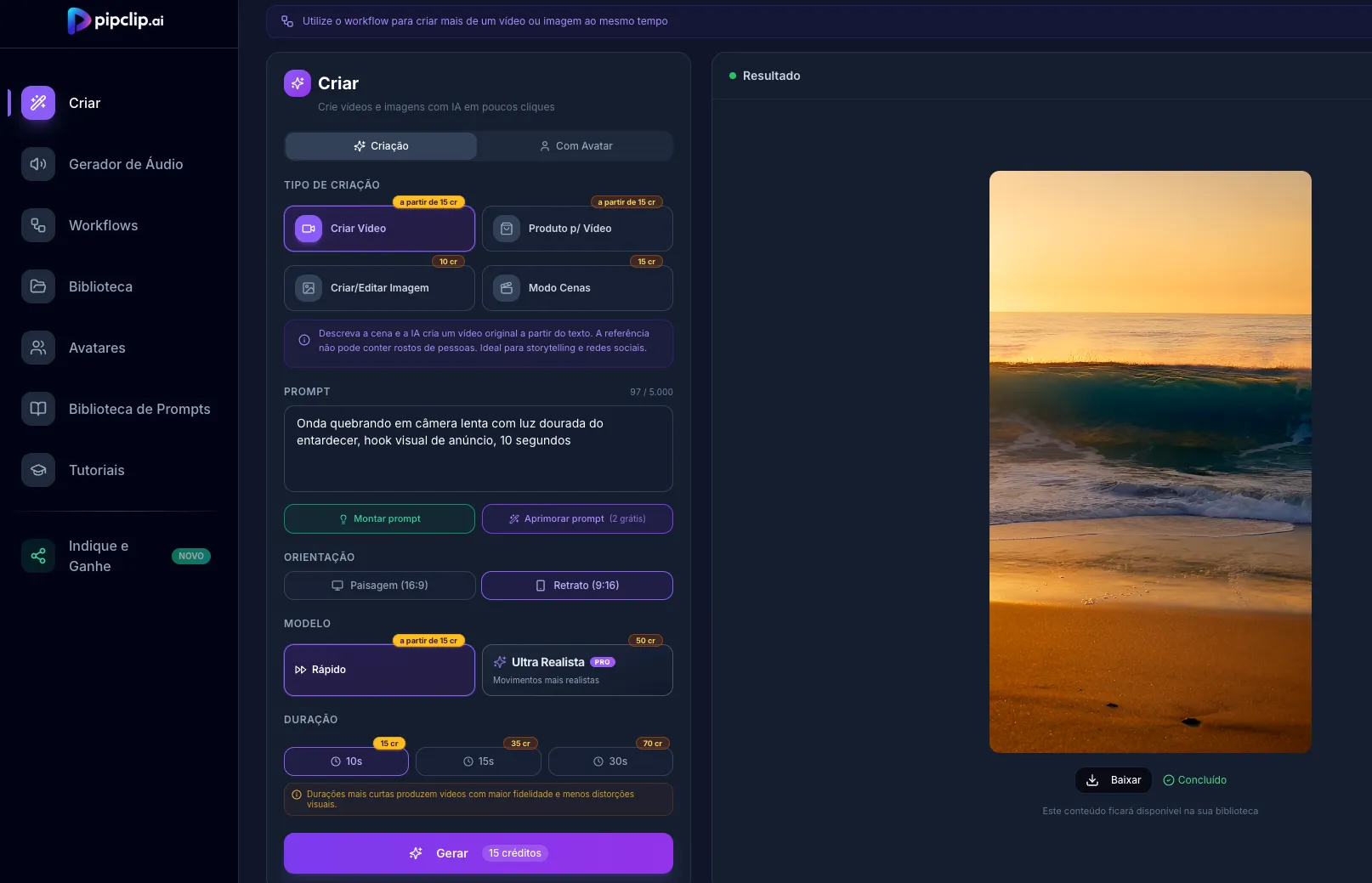This screenshot has width=1372, height=883.
Task: Click the 'Concluído' status text
Action: coord(1202,780)
